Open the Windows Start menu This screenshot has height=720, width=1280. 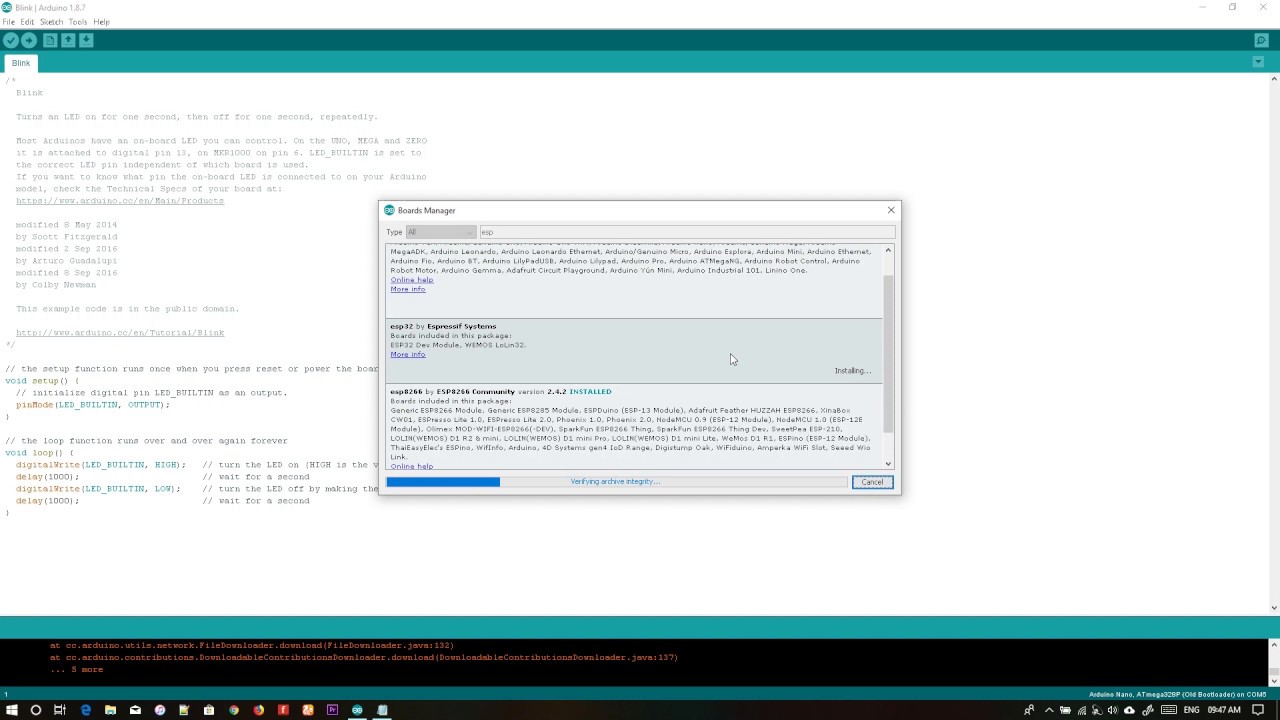(x=10, y=710)
